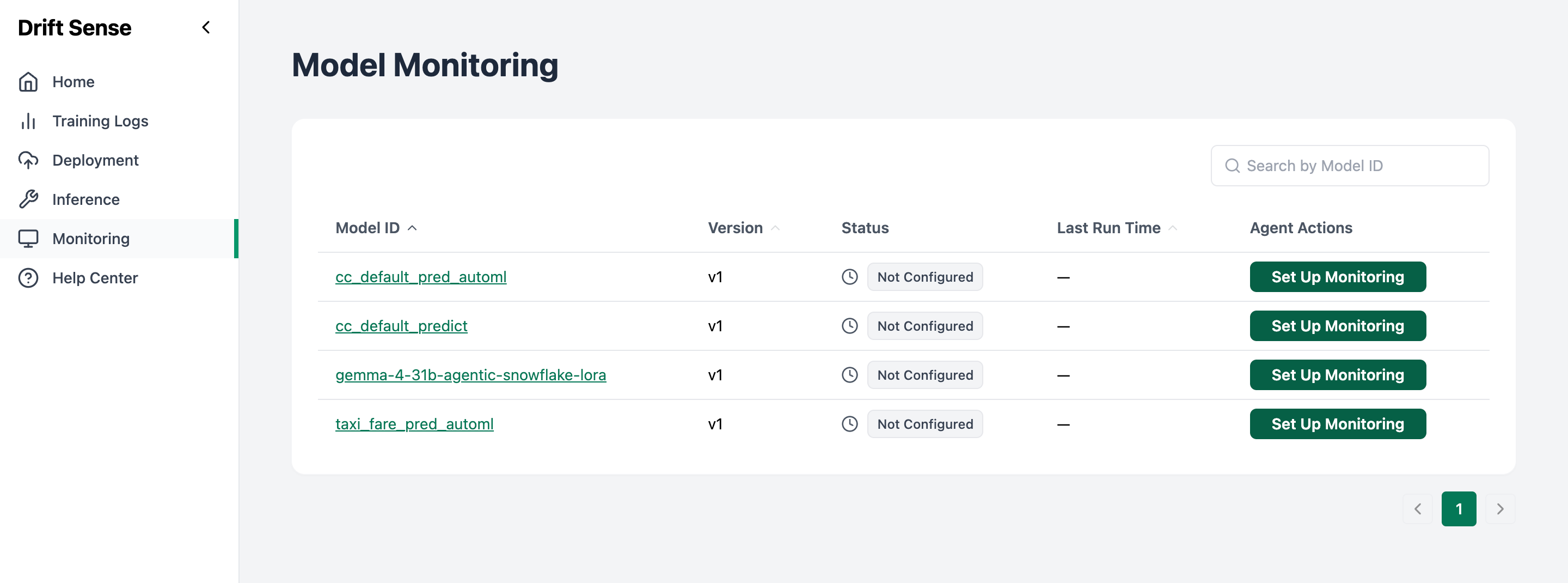This screenshot has width=1568, height=583.
Task: Click Not Configured badge for cc_default_predict
Action: (x=924, y=325)
